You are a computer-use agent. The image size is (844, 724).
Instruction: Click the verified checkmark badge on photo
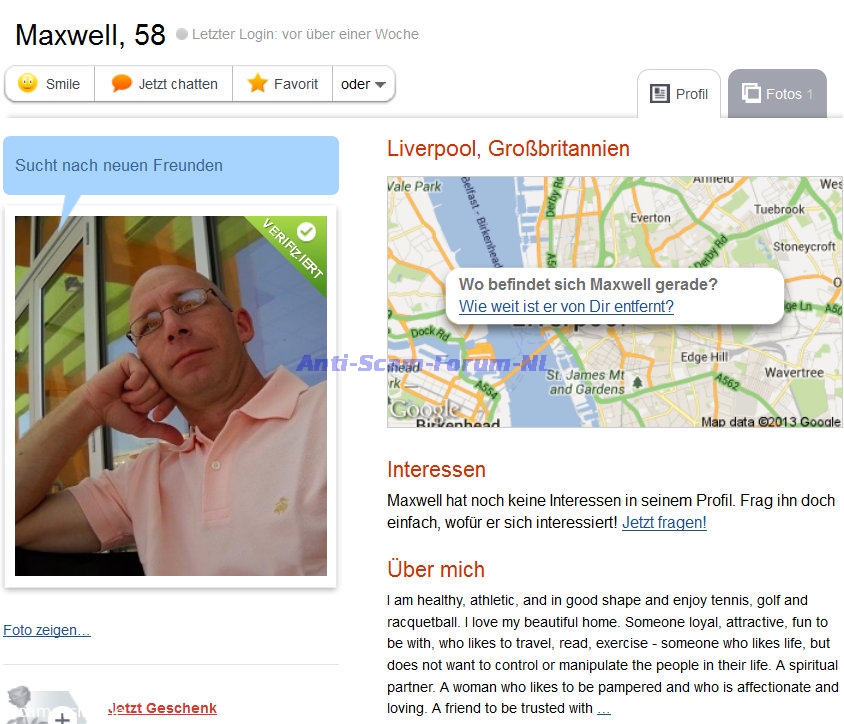click(x=306, y=232)
